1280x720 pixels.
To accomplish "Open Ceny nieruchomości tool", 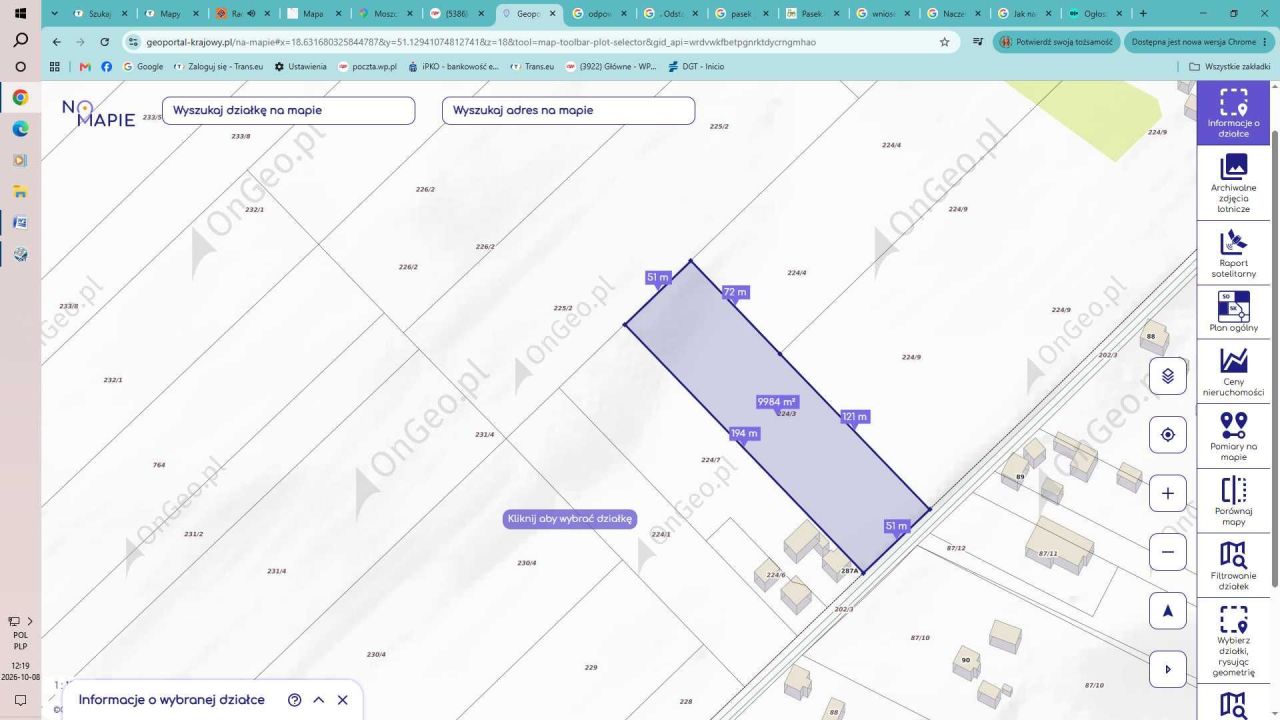I will tap(1233, 372).
